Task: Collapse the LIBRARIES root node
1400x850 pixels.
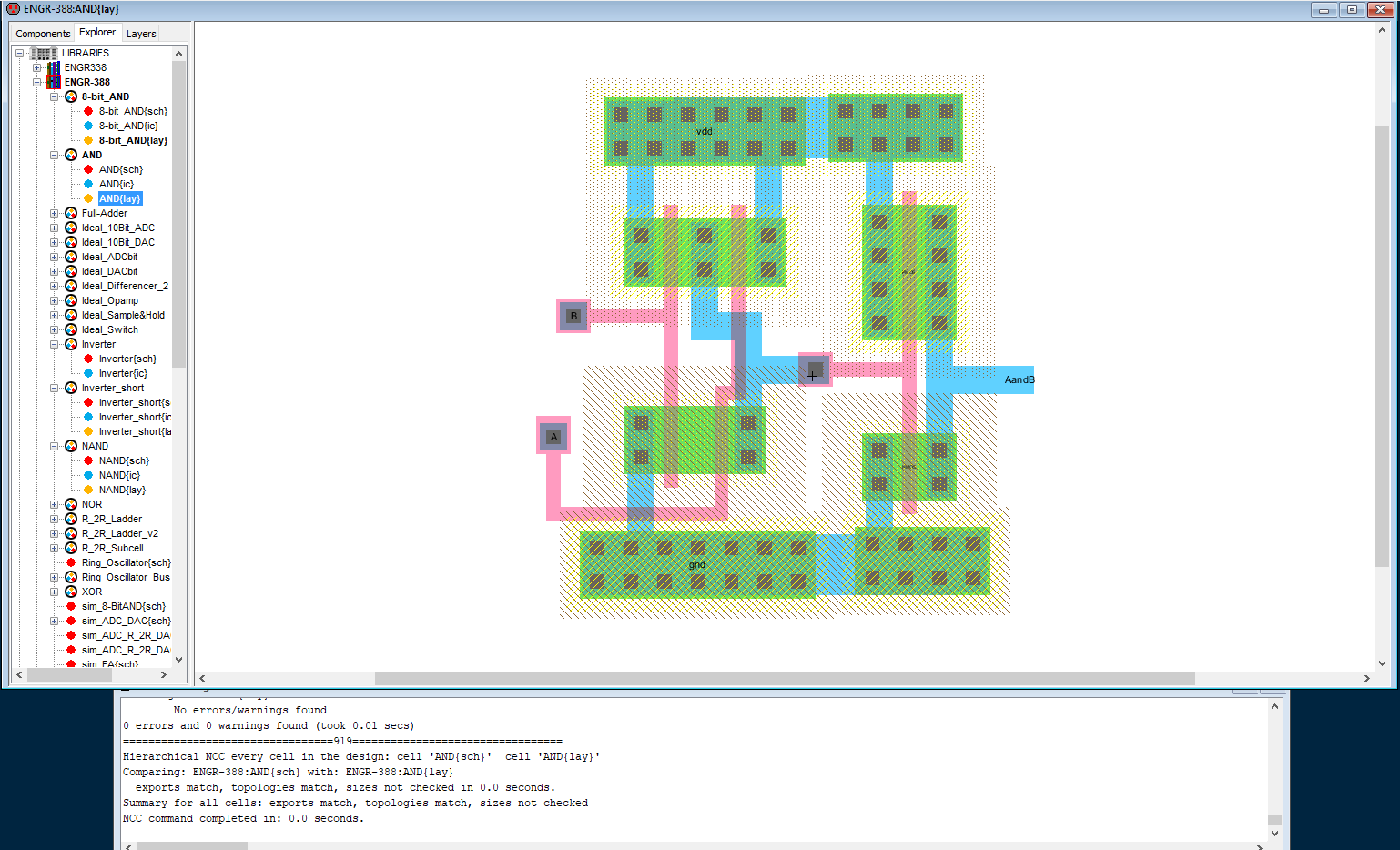Action: [x=19, y=53]
